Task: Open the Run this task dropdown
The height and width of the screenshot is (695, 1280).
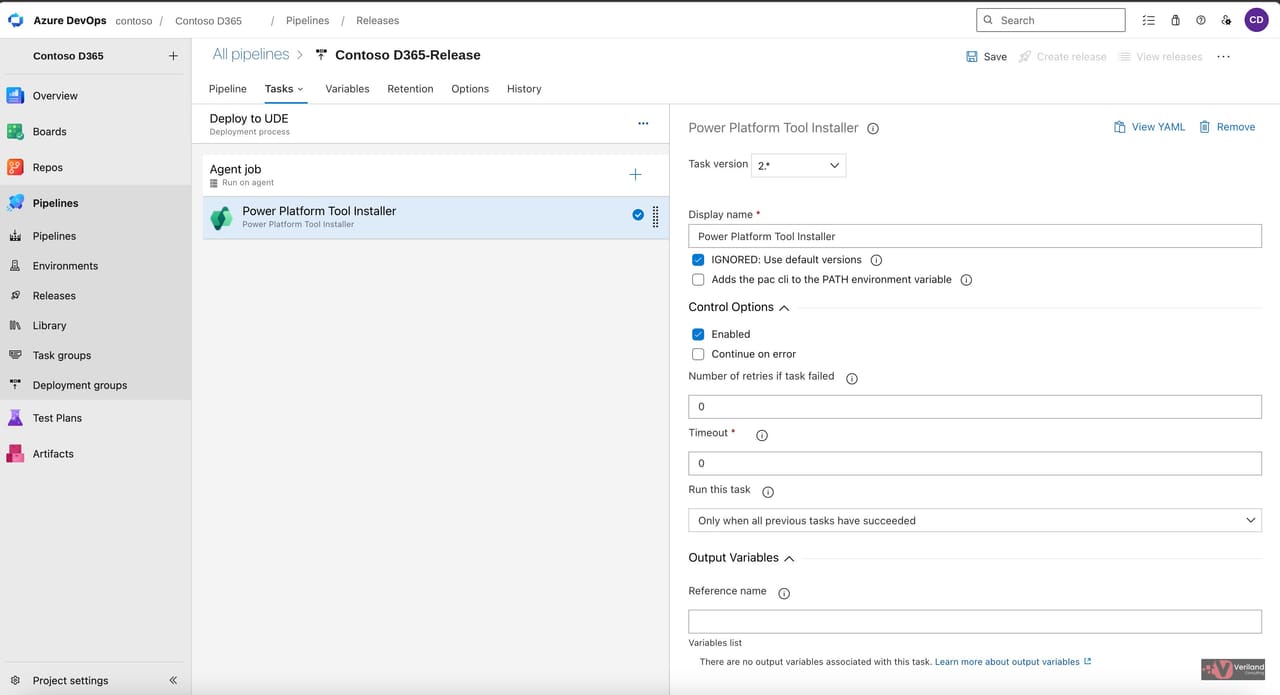Action: coord(975,520)
